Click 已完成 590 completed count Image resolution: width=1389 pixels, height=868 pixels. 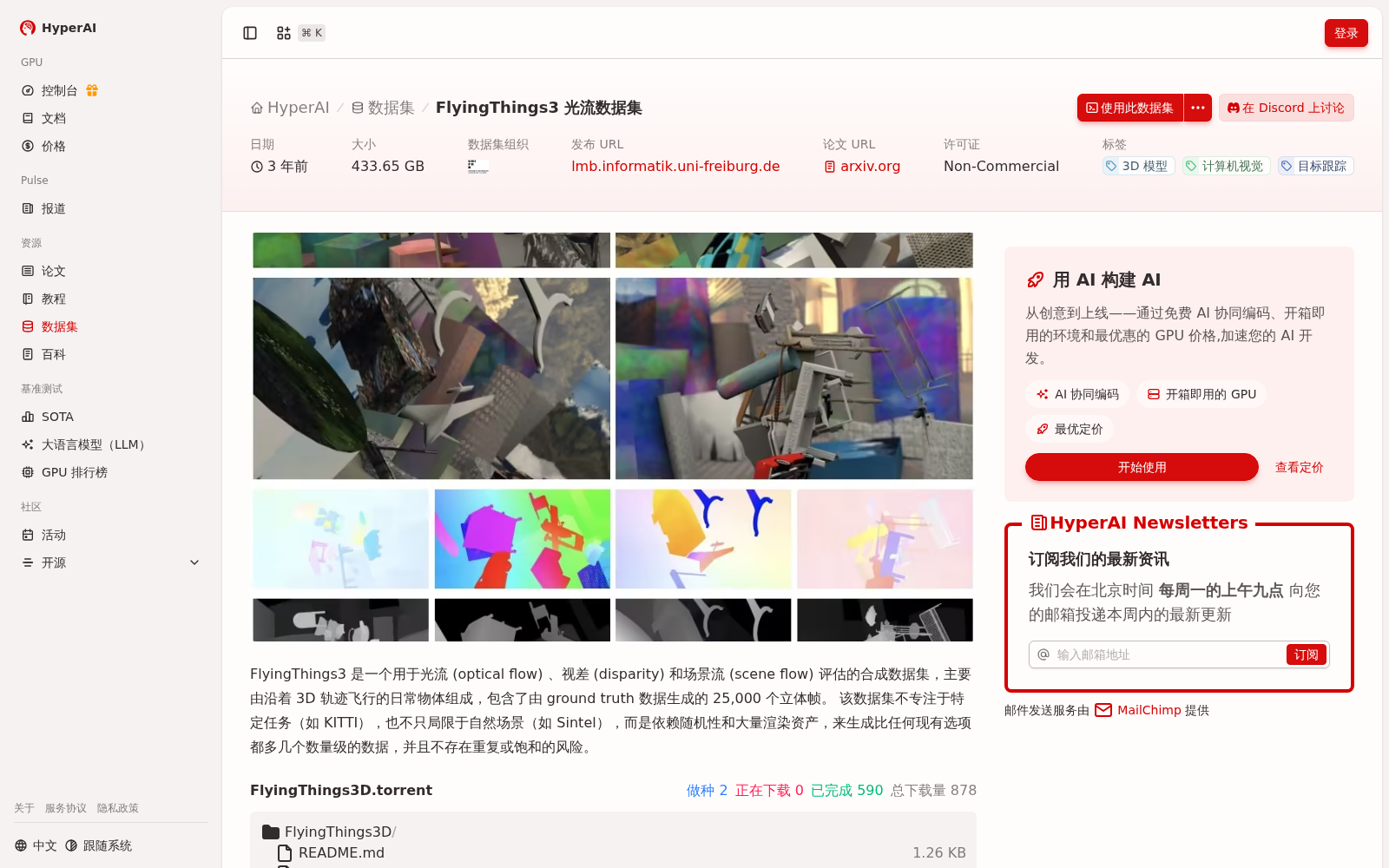[846, 790]
